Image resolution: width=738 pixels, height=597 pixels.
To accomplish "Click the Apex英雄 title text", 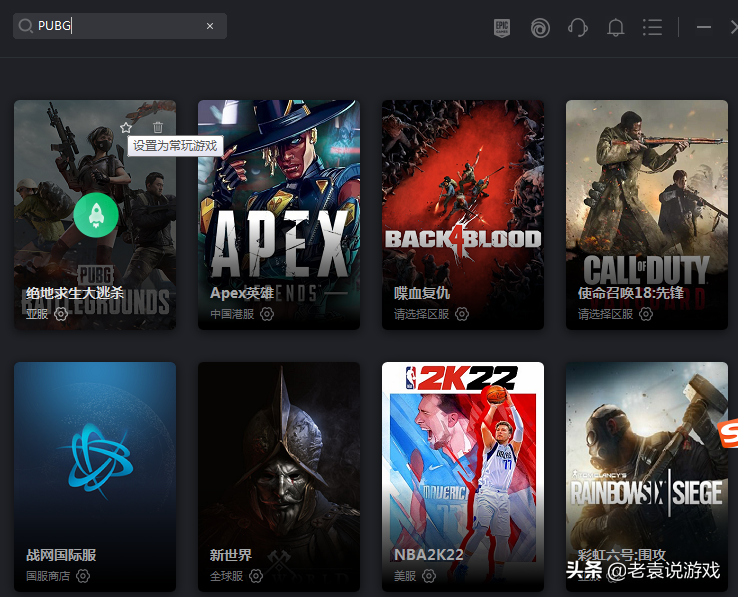I will [x=242, y=293].
